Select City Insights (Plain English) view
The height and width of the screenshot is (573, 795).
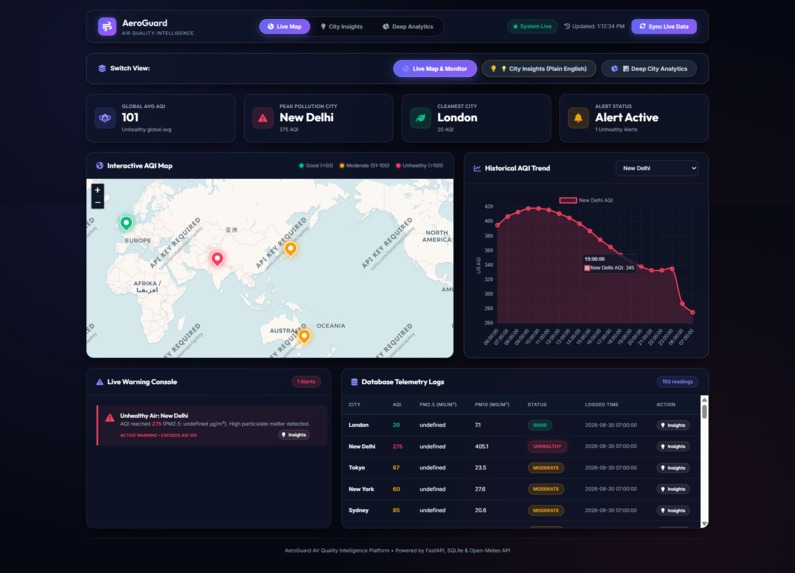(538, 68)
